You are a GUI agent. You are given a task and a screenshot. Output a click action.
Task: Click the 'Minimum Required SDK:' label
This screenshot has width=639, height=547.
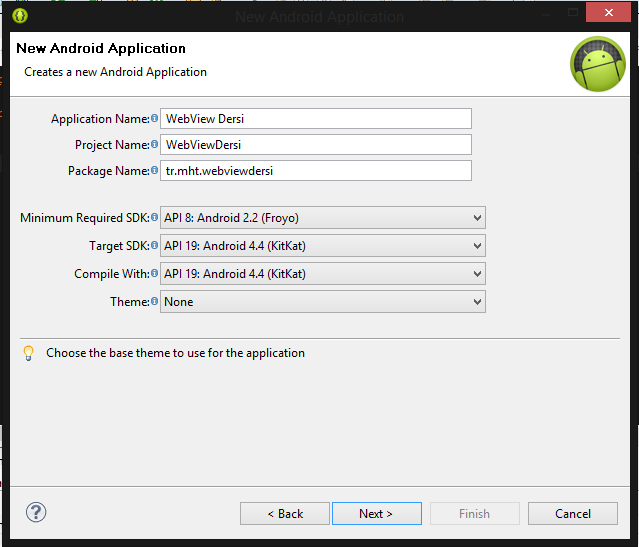(85, 218)
